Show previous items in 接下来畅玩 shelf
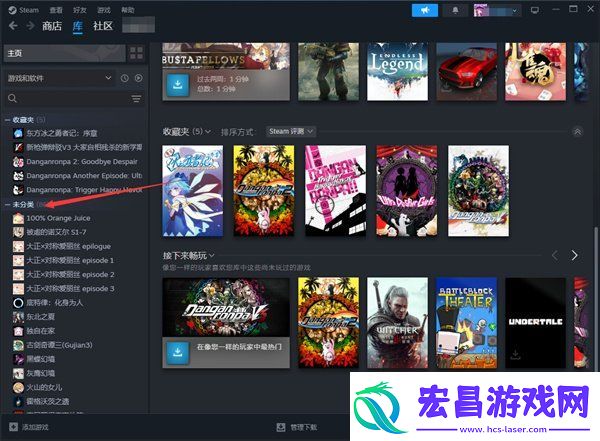Image resolution: width=600 pixels, height=441 pixels. [555, 255]
